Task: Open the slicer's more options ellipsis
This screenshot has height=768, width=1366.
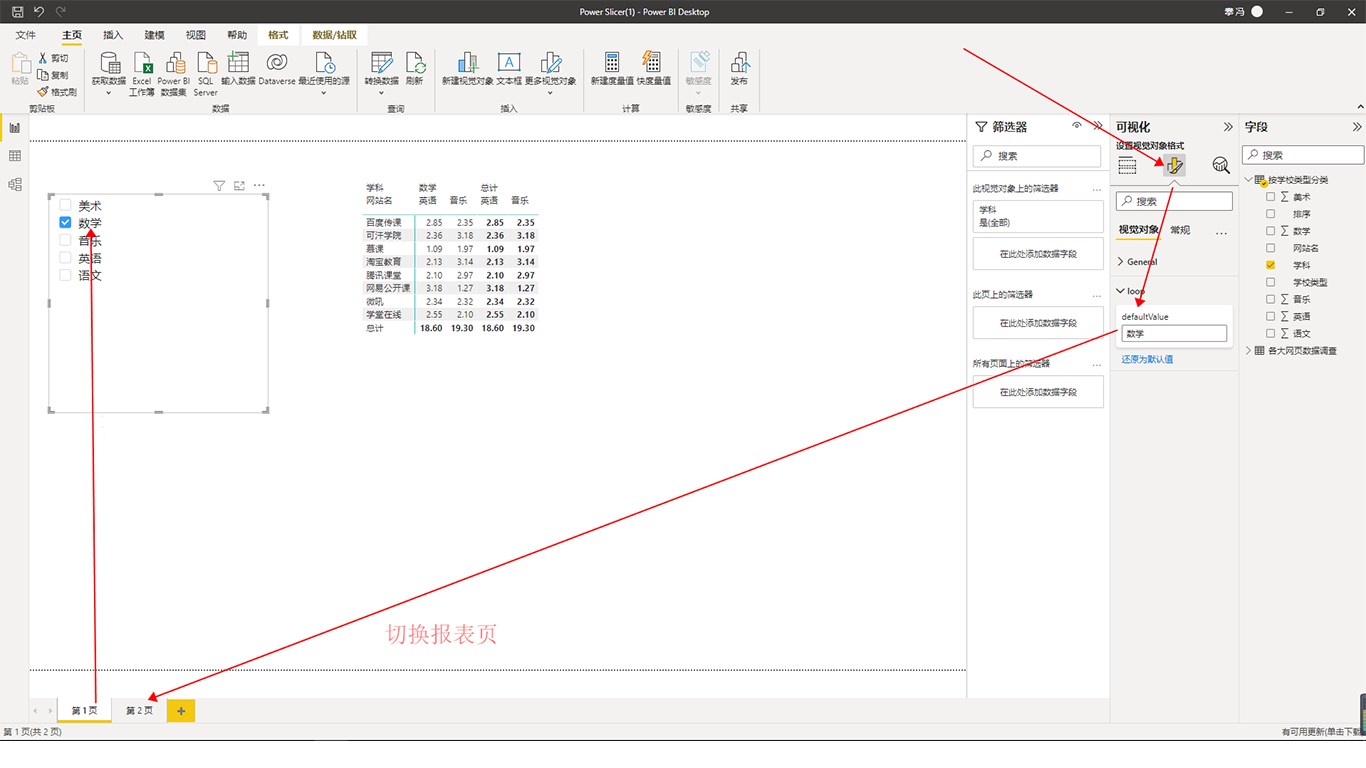Action: [259, 185]
